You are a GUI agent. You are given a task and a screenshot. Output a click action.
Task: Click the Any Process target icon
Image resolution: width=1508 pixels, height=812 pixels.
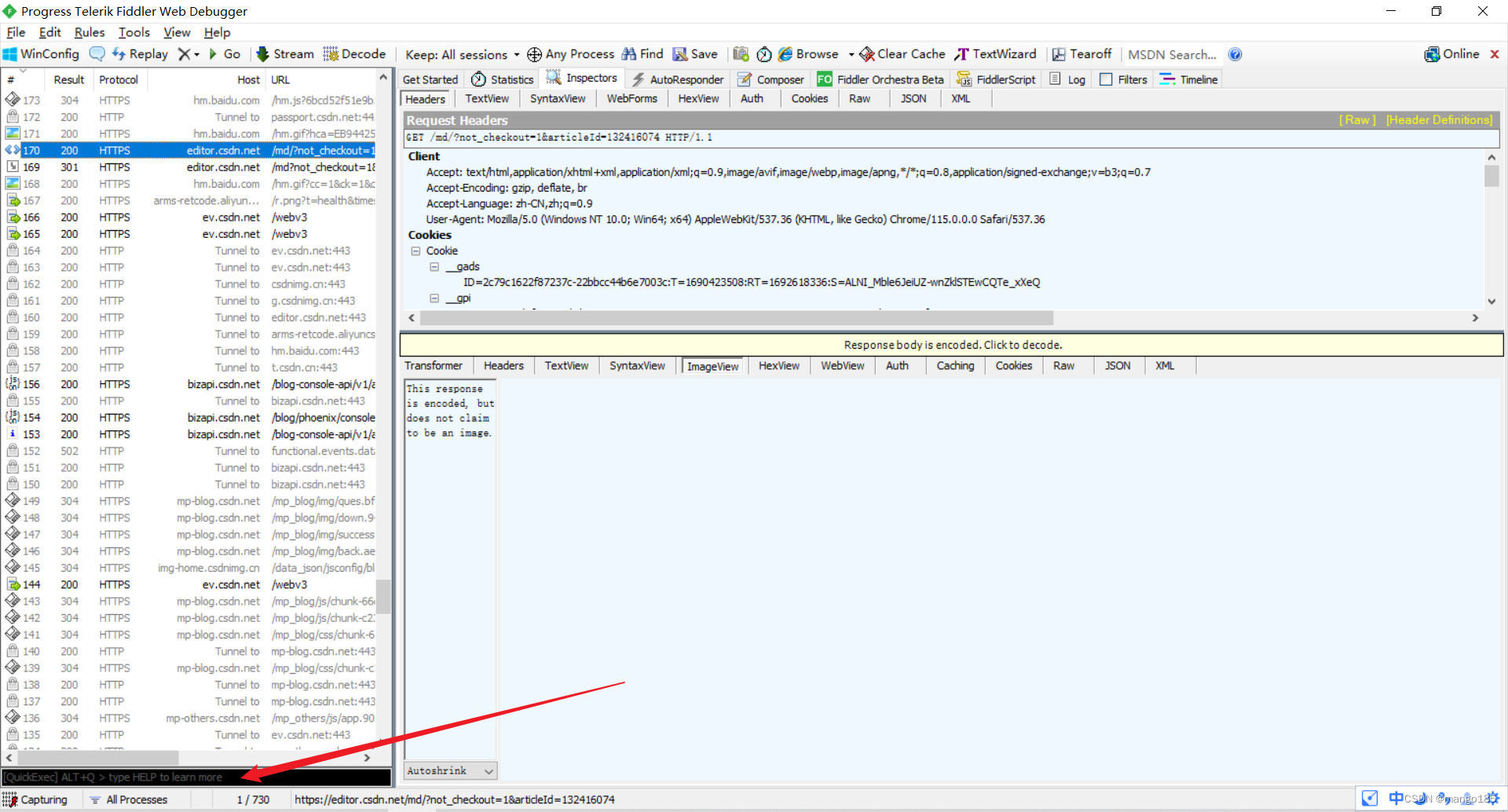pyautogui.click(x=534, y=54)
